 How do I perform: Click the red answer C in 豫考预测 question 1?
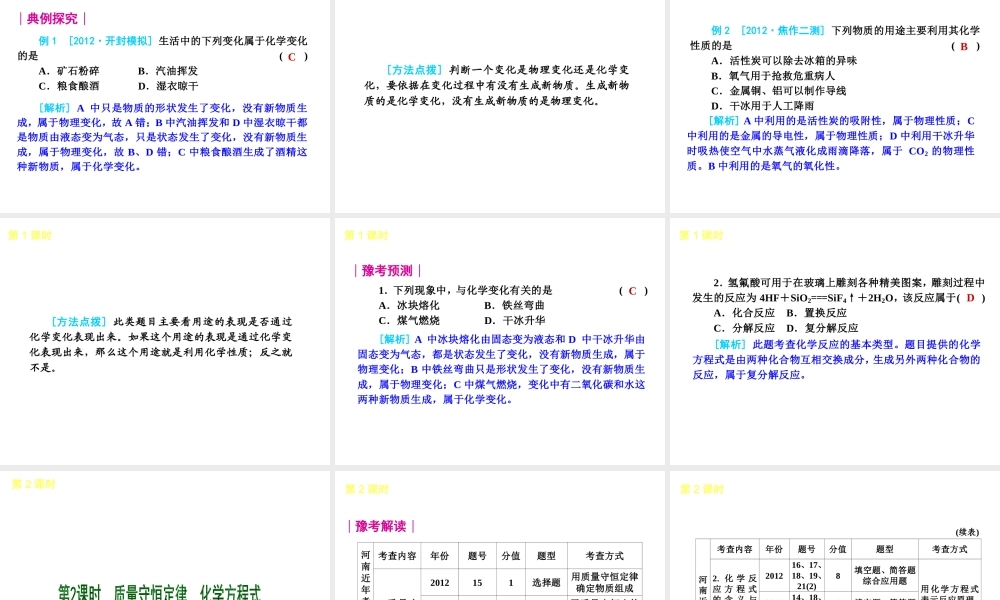pos(632,291)
